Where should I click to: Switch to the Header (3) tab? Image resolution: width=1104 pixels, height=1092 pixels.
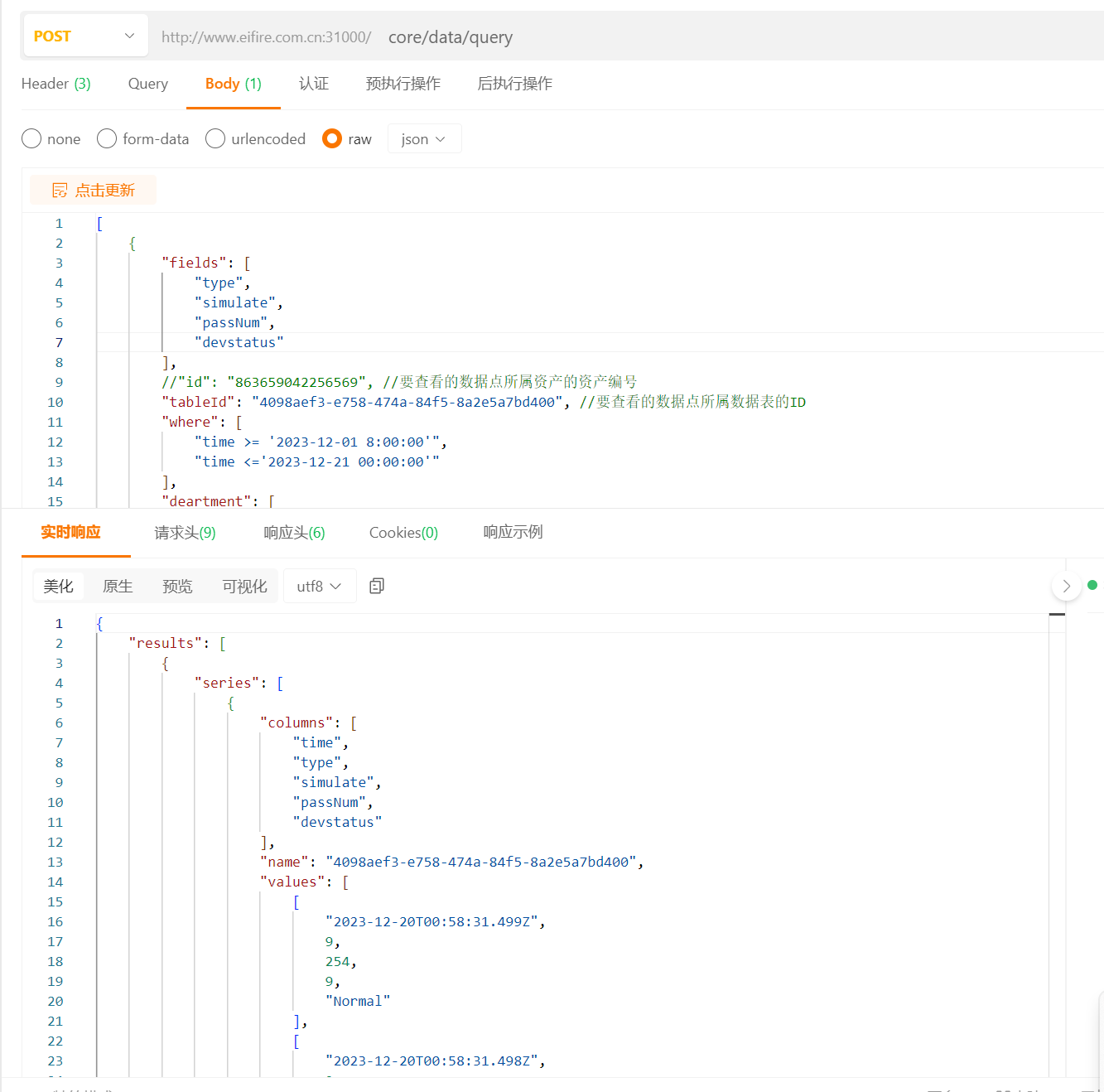coord(56,84)
